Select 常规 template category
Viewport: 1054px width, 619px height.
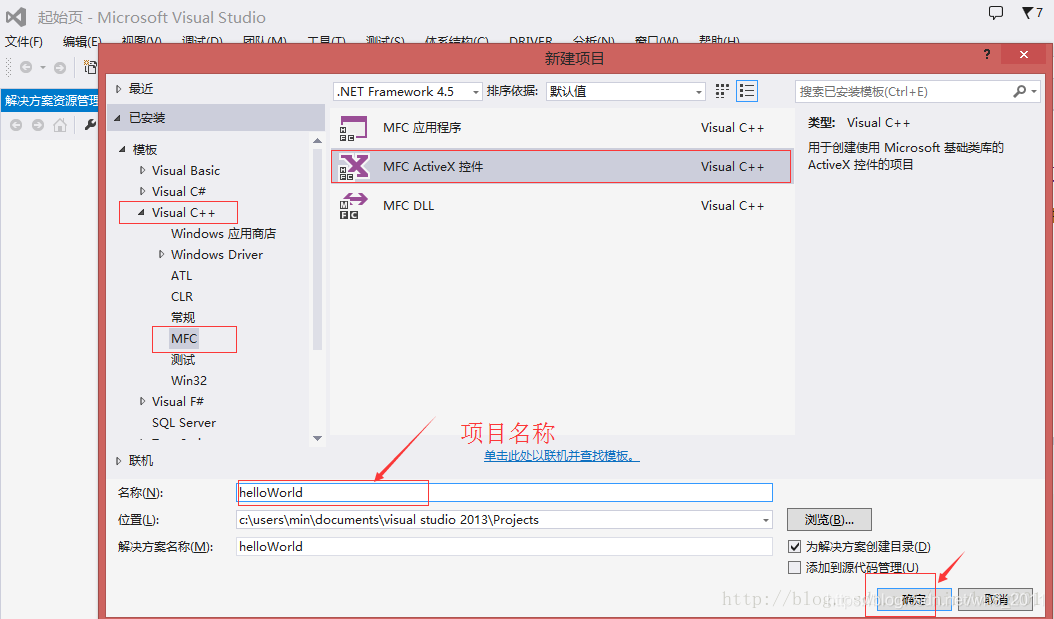[x=183, y=317]
